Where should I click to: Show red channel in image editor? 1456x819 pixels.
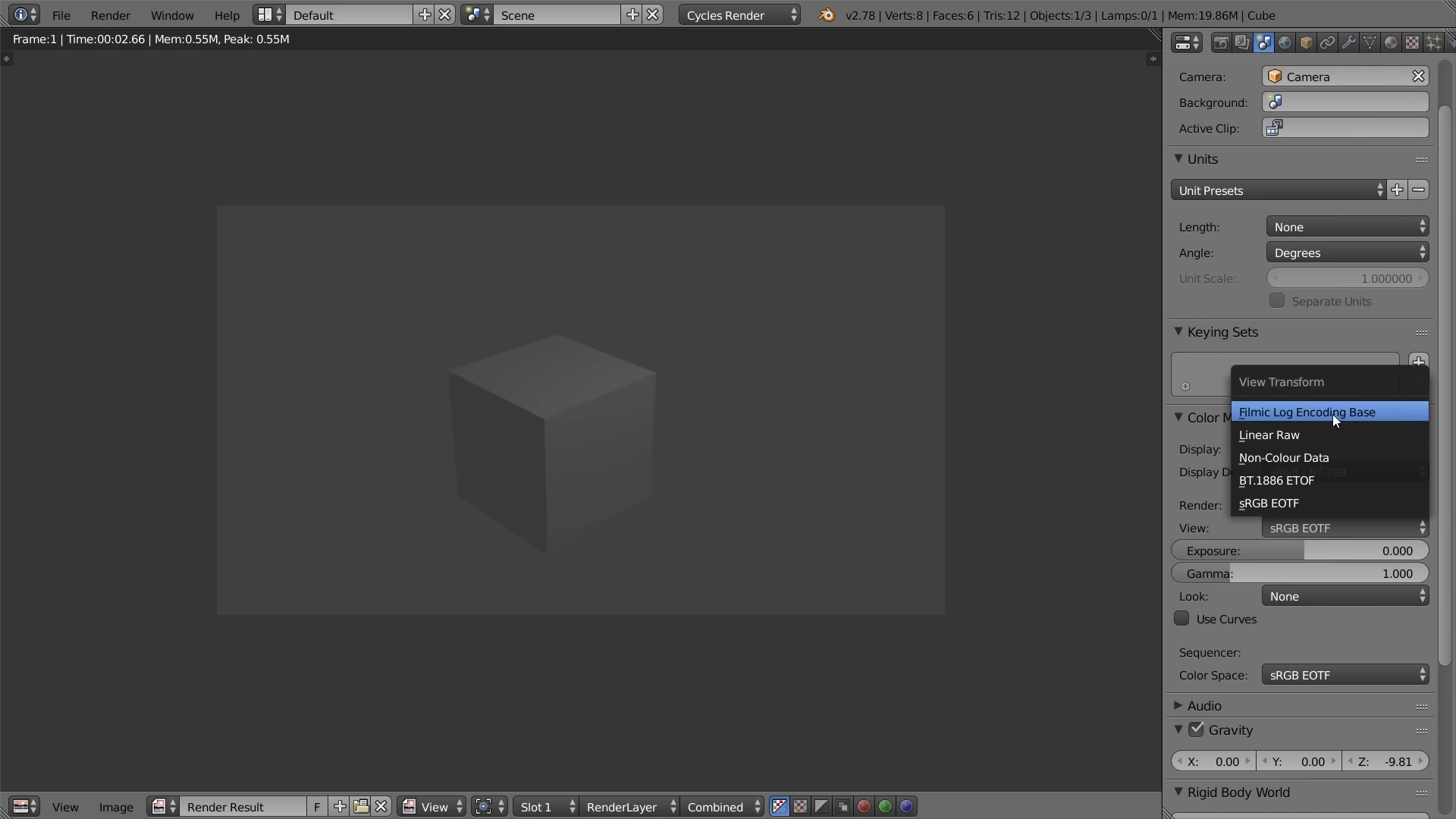pyautogui.click(x=864, y=806)
